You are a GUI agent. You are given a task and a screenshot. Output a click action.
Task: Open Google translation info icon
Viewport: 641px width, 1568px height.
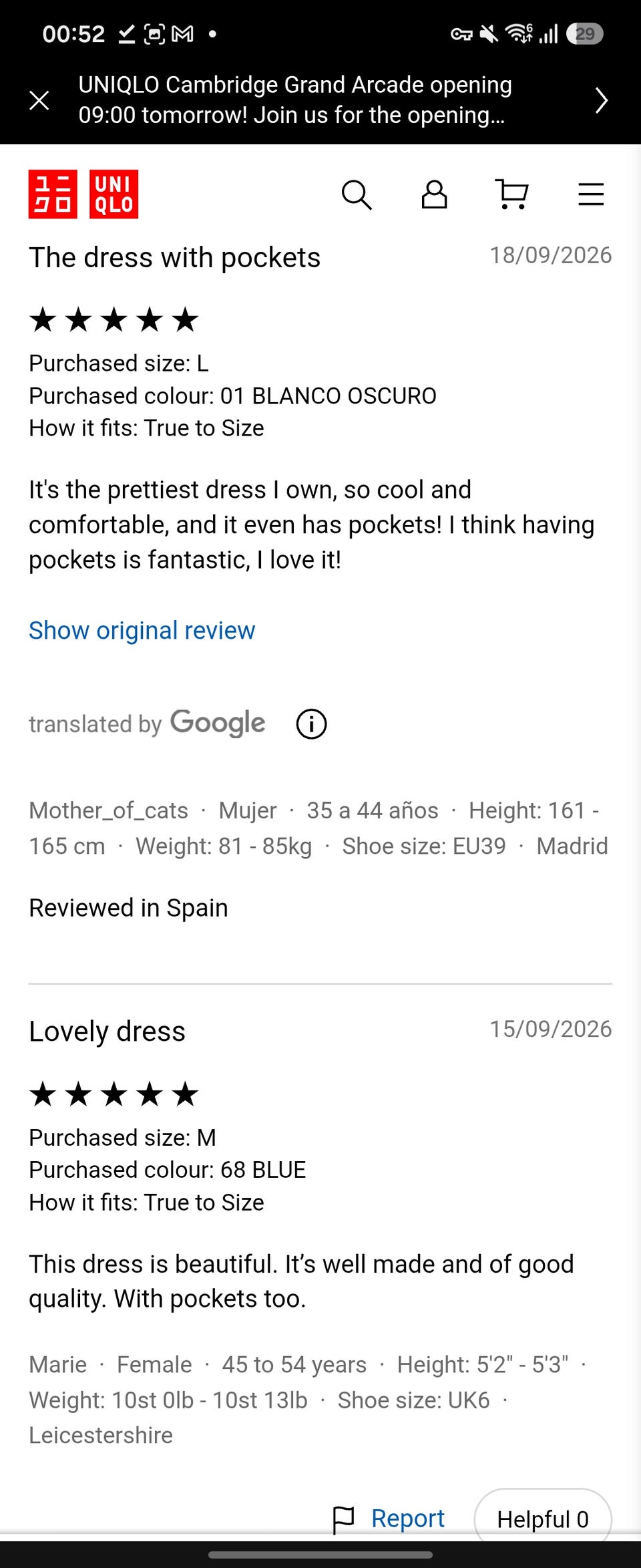pos(311,724)
